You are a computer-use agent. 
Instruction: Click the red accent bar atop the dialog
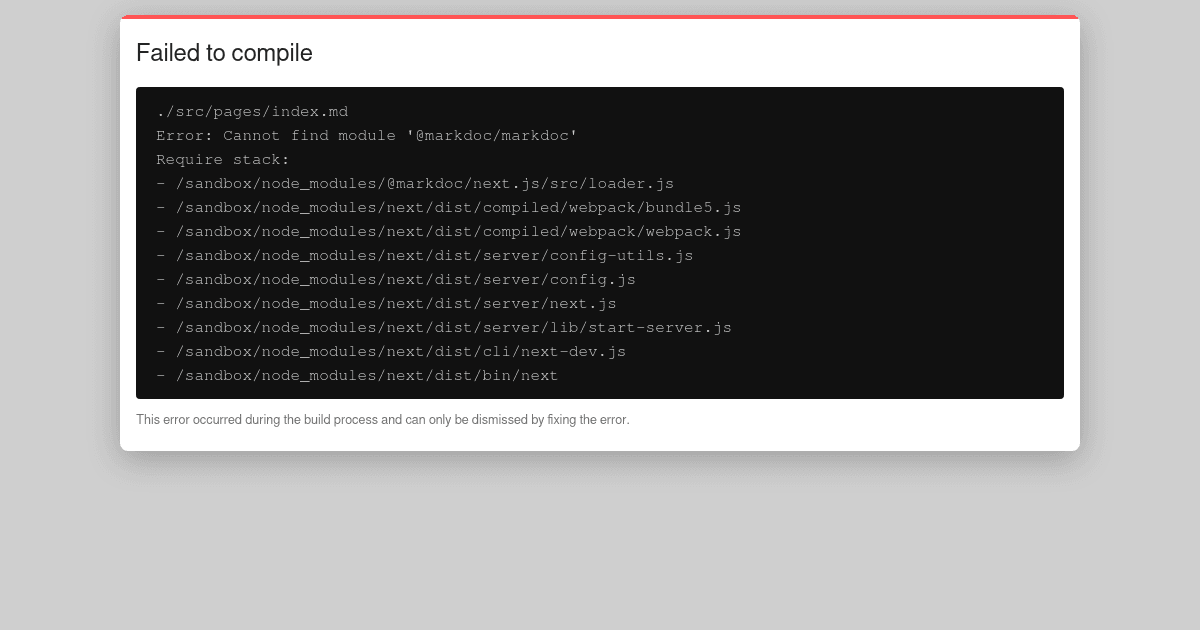pyautogui.click(x=600, y=17)
